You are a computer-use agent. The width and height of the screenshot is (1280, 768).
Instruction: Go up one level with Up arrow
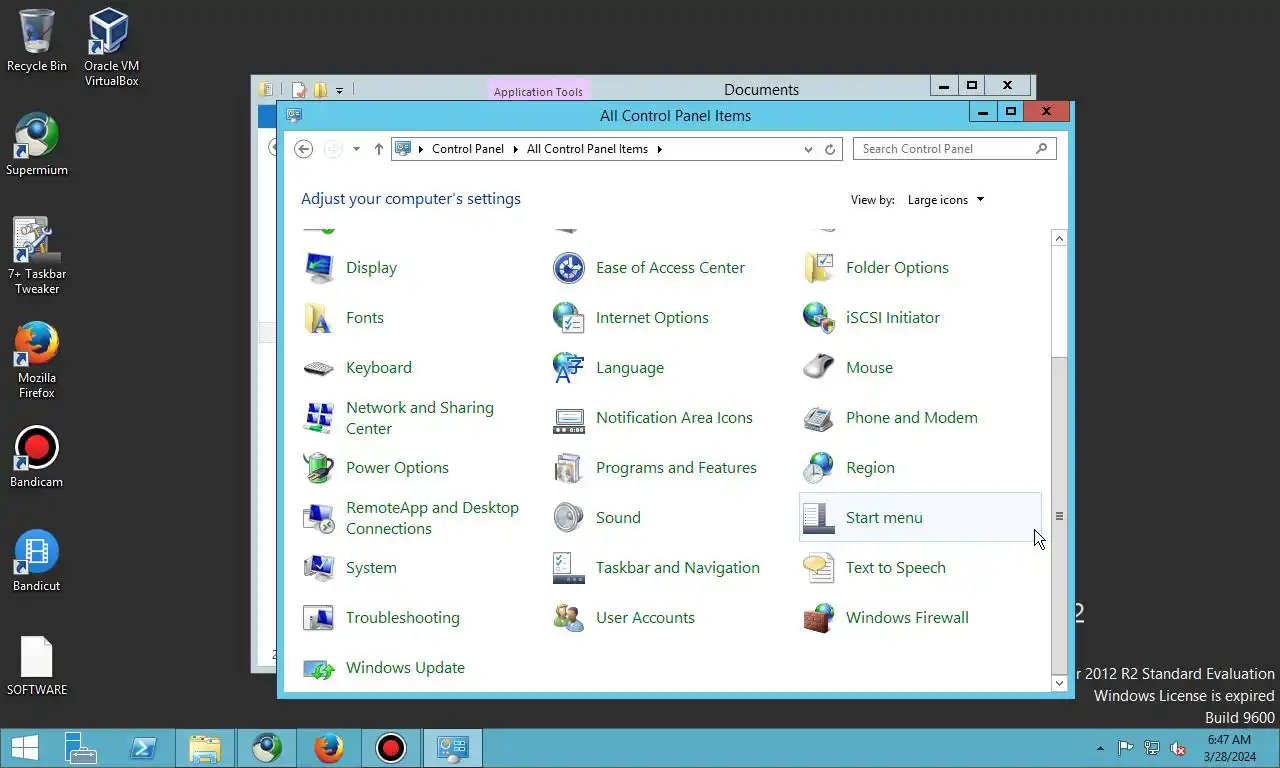tap(379, 149)
